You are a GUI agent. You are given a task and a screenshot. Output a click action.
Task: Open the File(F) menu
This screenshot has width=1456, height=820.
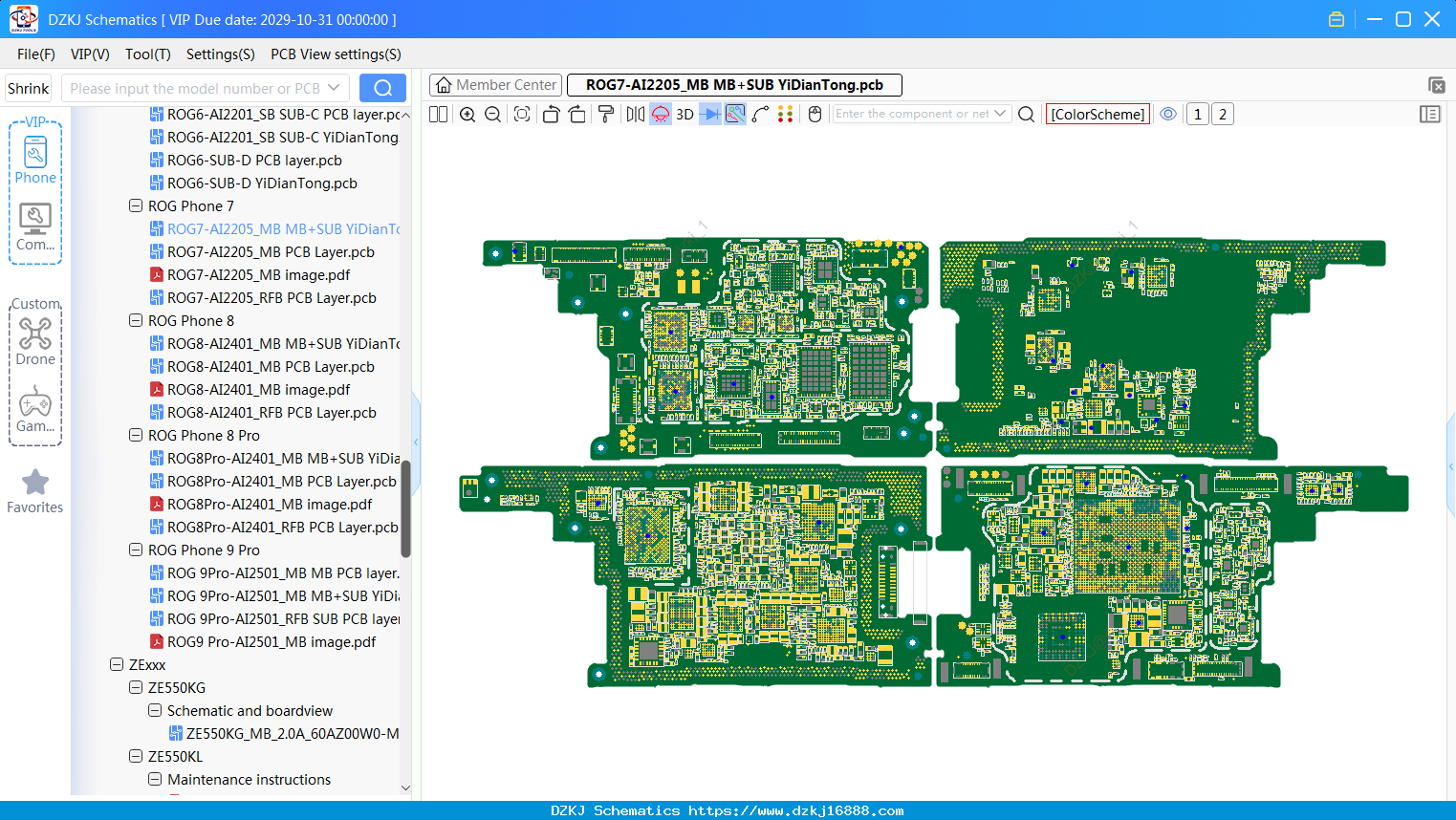click(36, 54)
